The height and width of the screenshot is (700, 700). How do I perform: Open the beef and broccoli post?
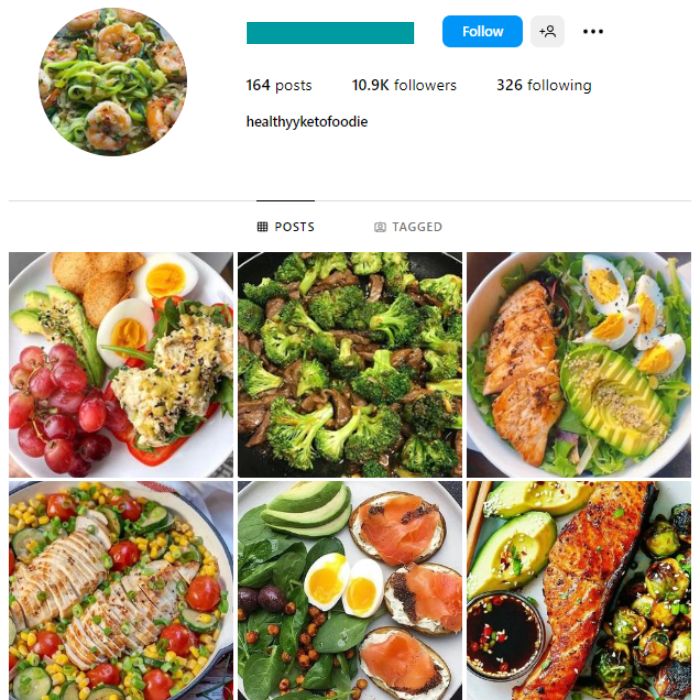point(350,365)
